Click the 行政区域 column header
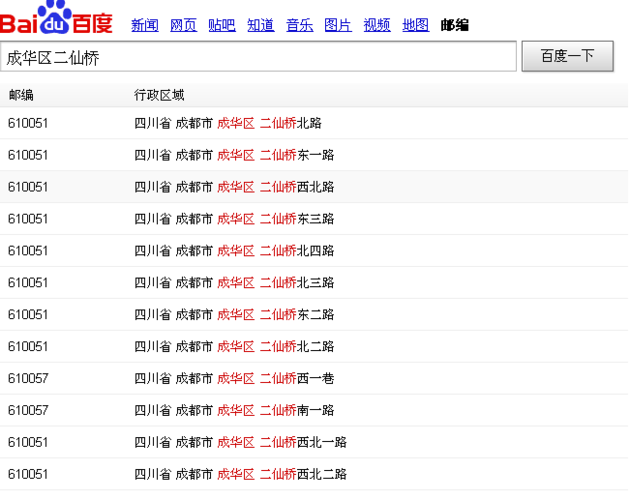The height and width of the screenshot is (500, 630). 159,95
